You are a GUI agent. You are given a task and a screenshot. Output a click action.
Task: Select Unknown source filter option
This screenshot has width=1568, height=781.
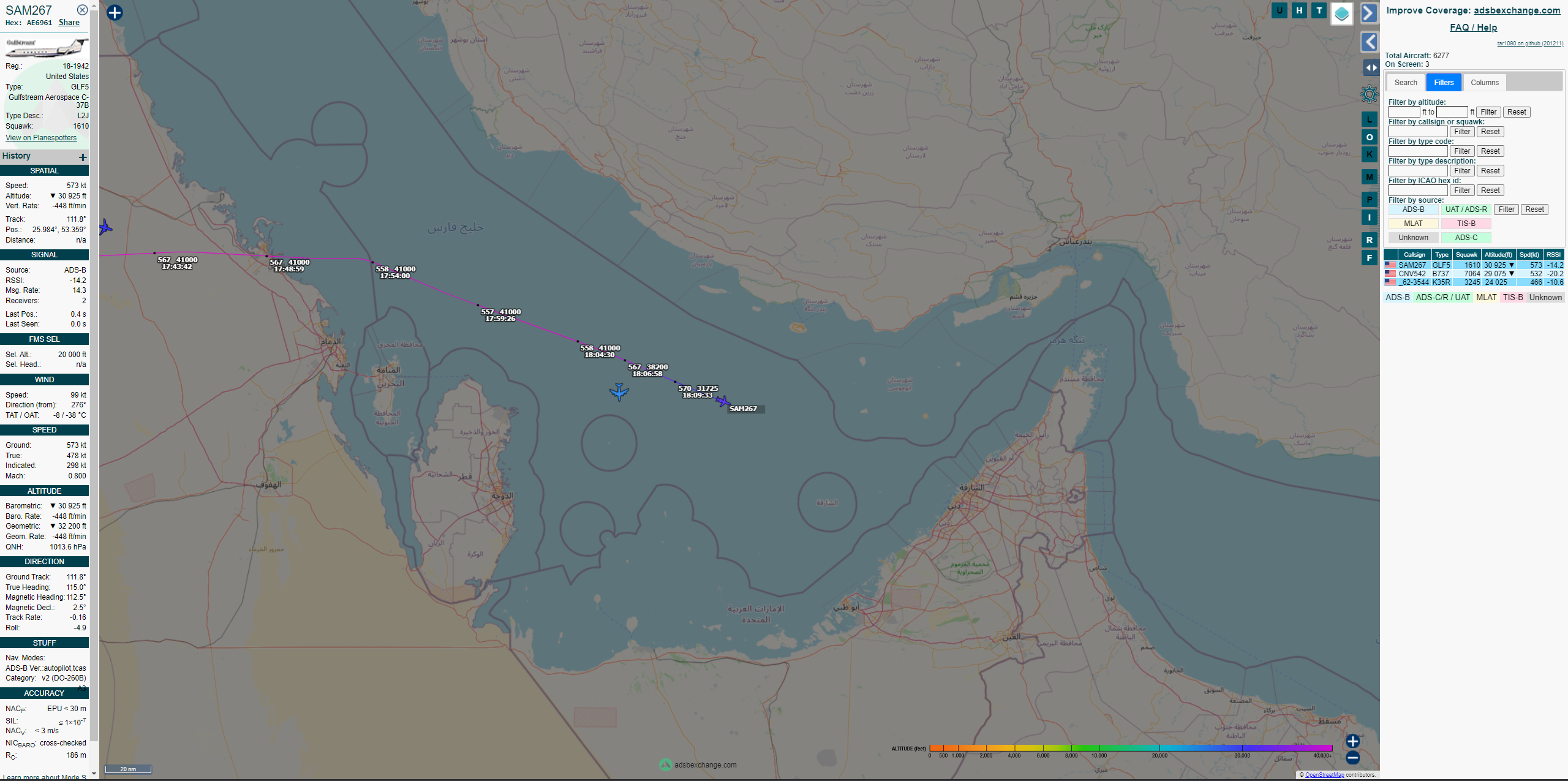coord(1413,238)
